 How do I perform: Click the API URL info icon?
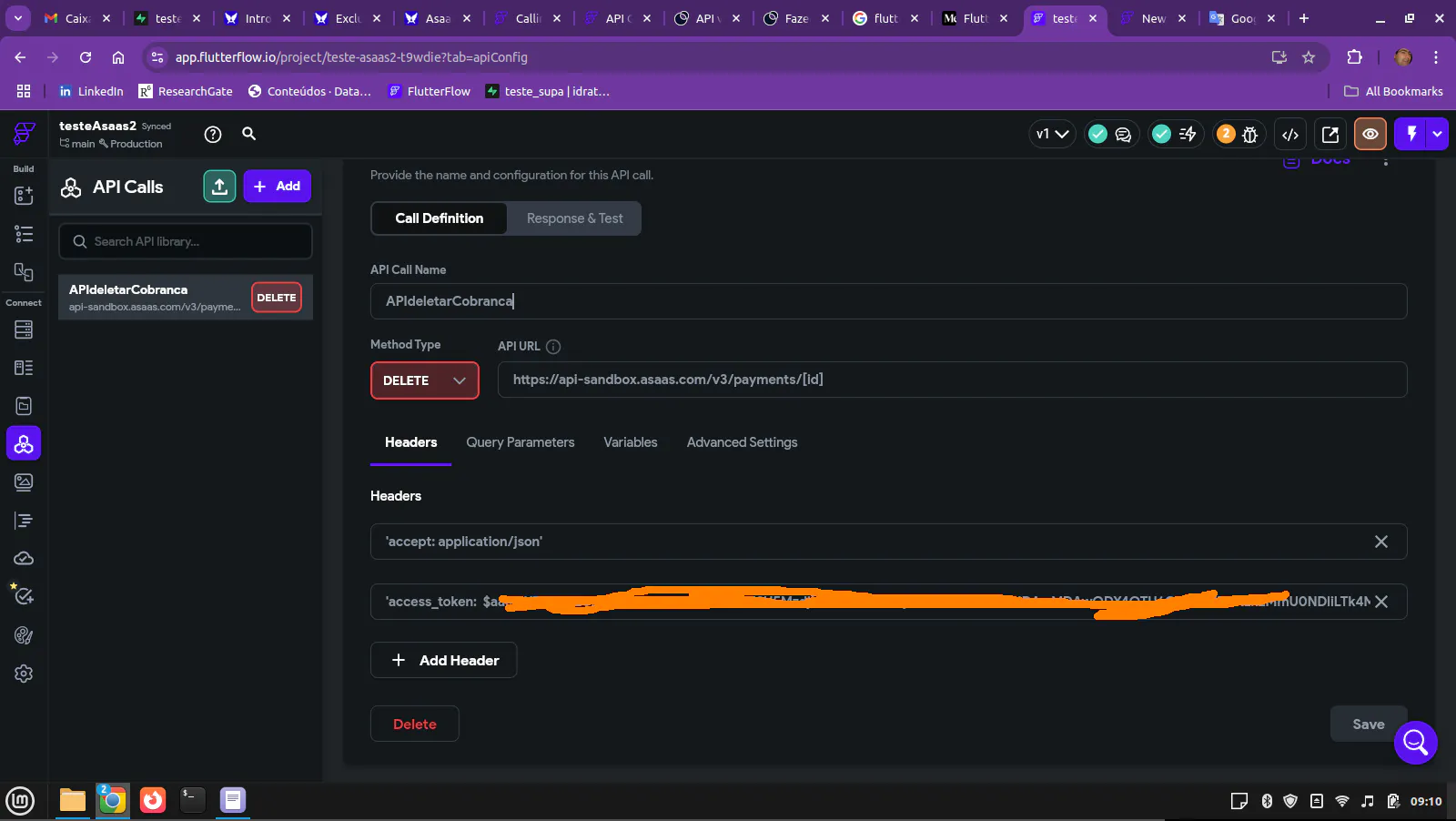(x=553, y=347)
